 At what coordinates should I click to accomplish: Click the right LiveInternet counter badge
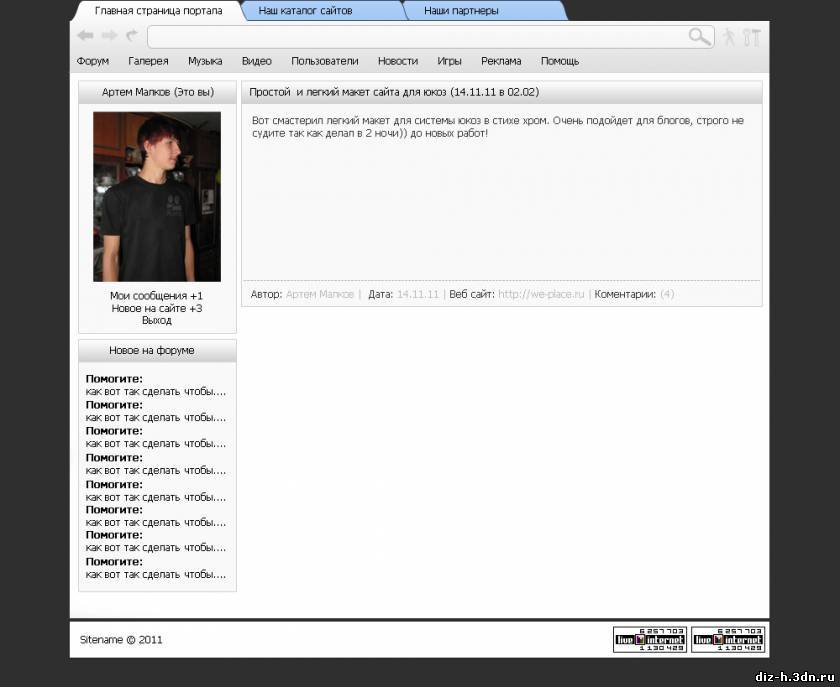click(x=728, y=639)
